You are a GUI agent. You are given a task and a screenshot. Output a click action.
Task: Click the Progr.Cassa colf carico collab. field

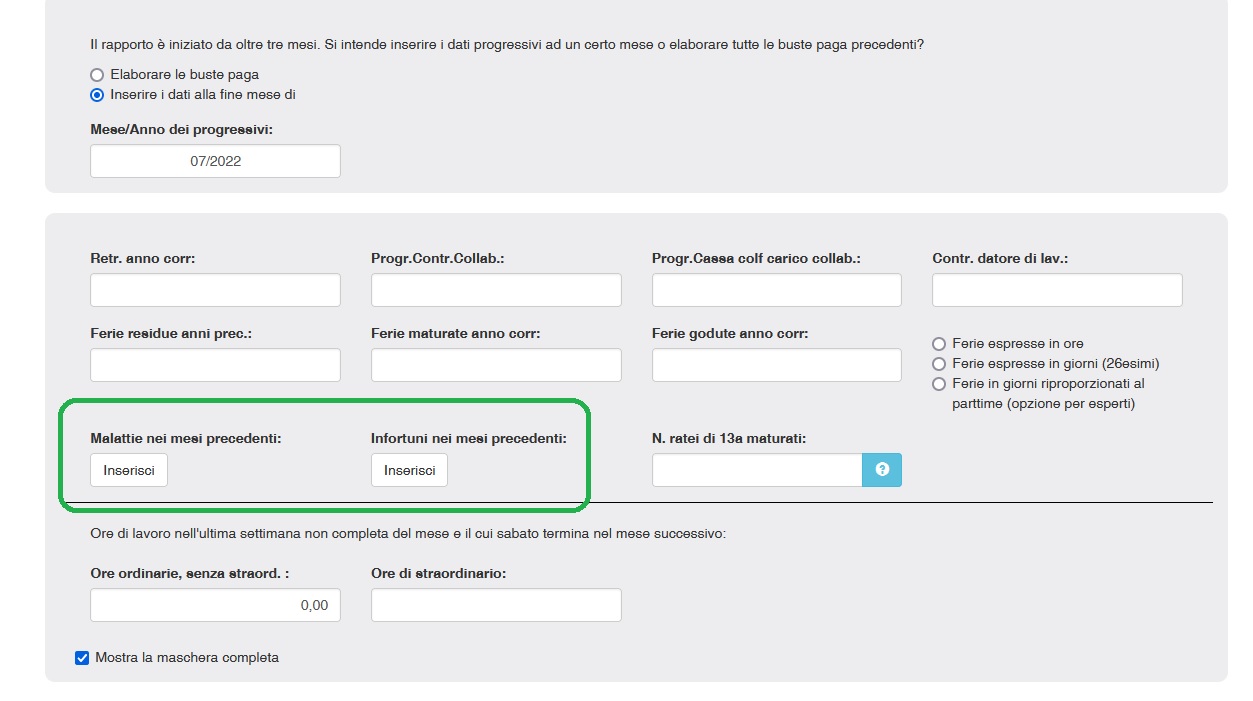click(x=776, y=290)
